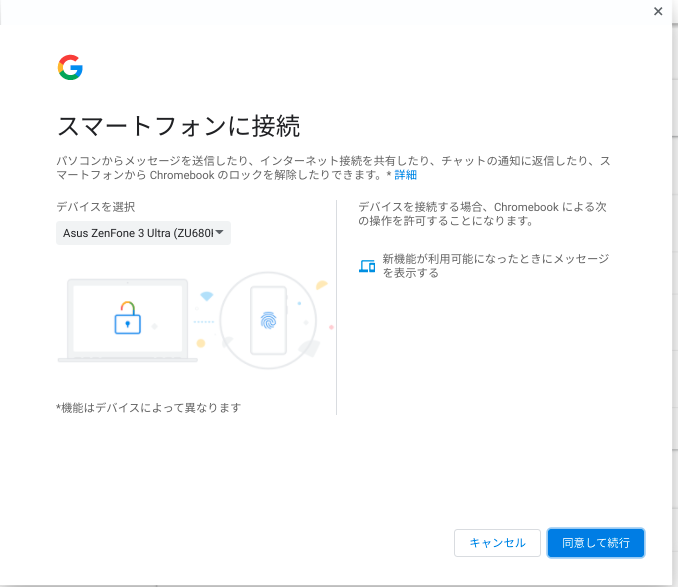678x587 pixels.
Task: Close the dialog with the X icon
Action: click(x=658, y=11)
